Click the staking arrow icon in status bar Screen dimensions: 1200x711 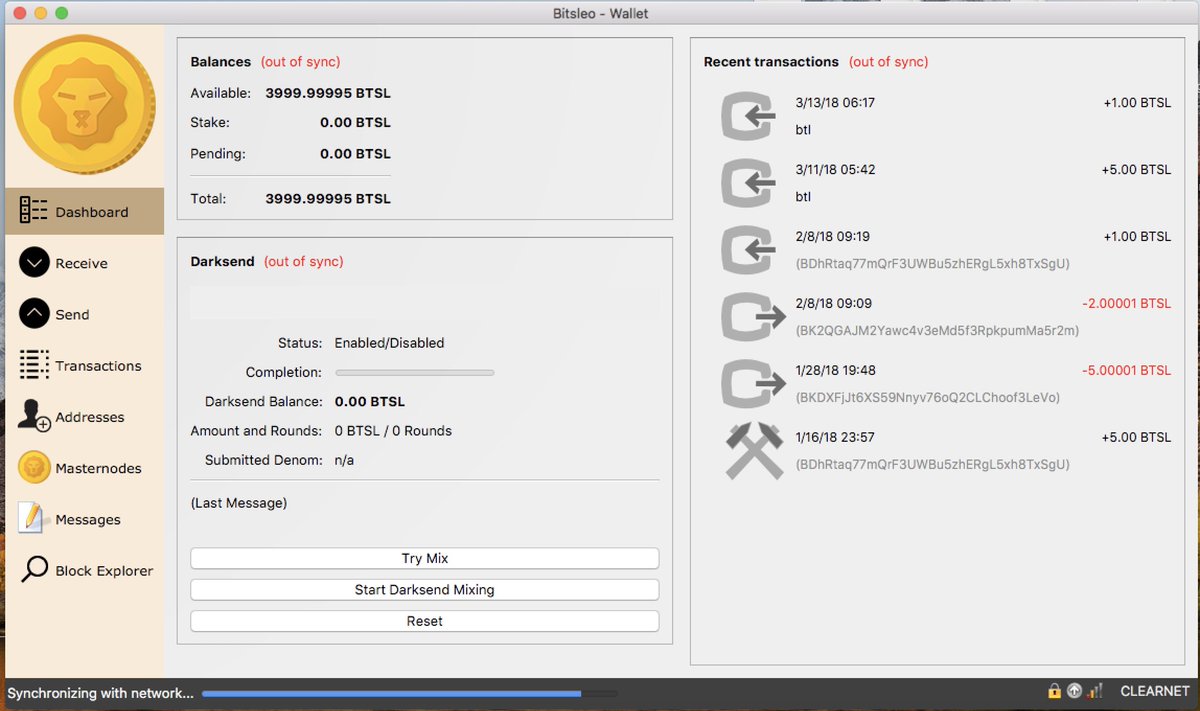(1074, 691)
